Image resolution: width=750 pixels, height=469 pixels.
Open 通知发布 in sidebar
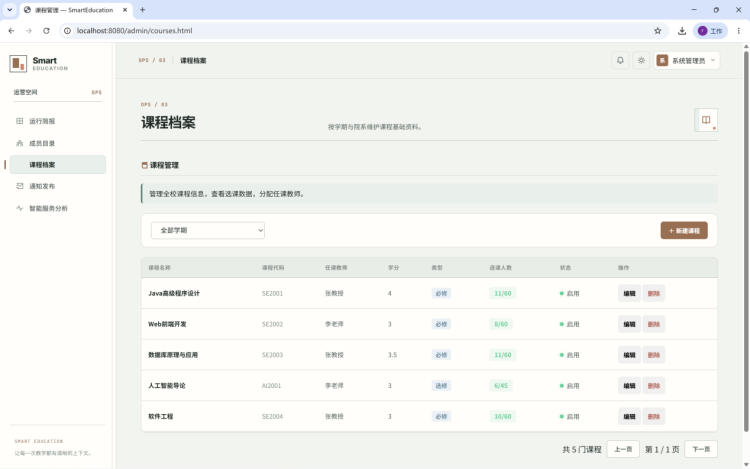coord(57,186)
